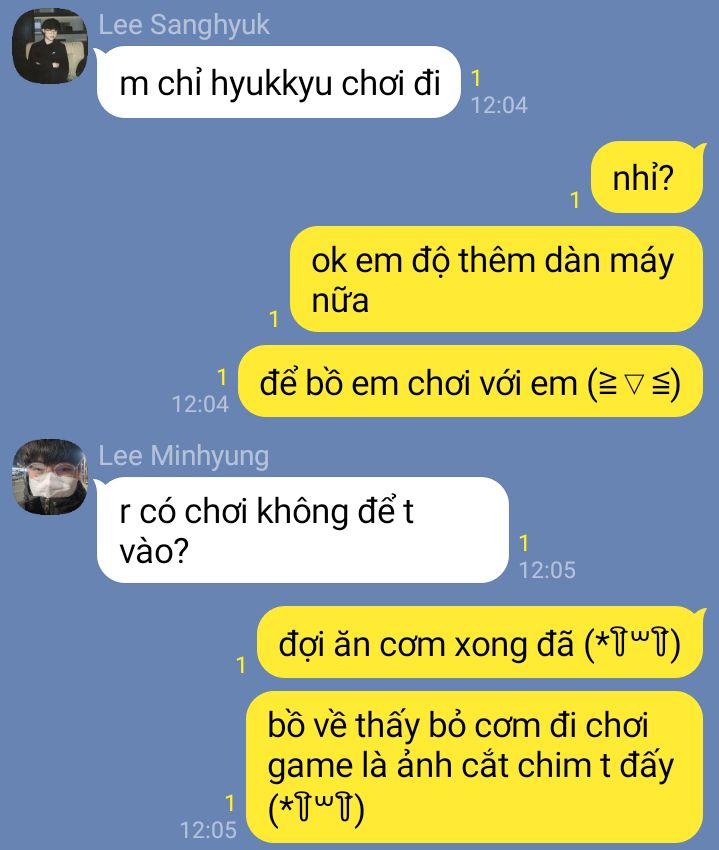The height and width of the screenshot is (850, 719).
Task: Select the "r có chơi không để t vào?" message
Action: coord(303,530)
